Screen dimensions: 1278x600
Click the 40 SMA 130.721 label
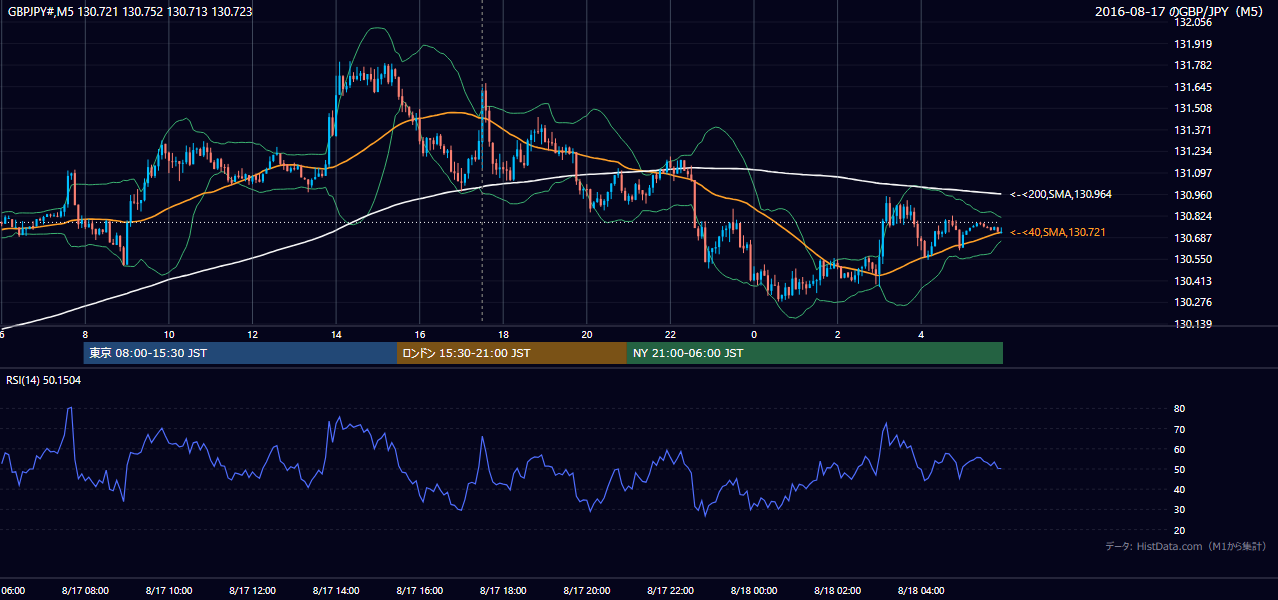(1058, 232)
